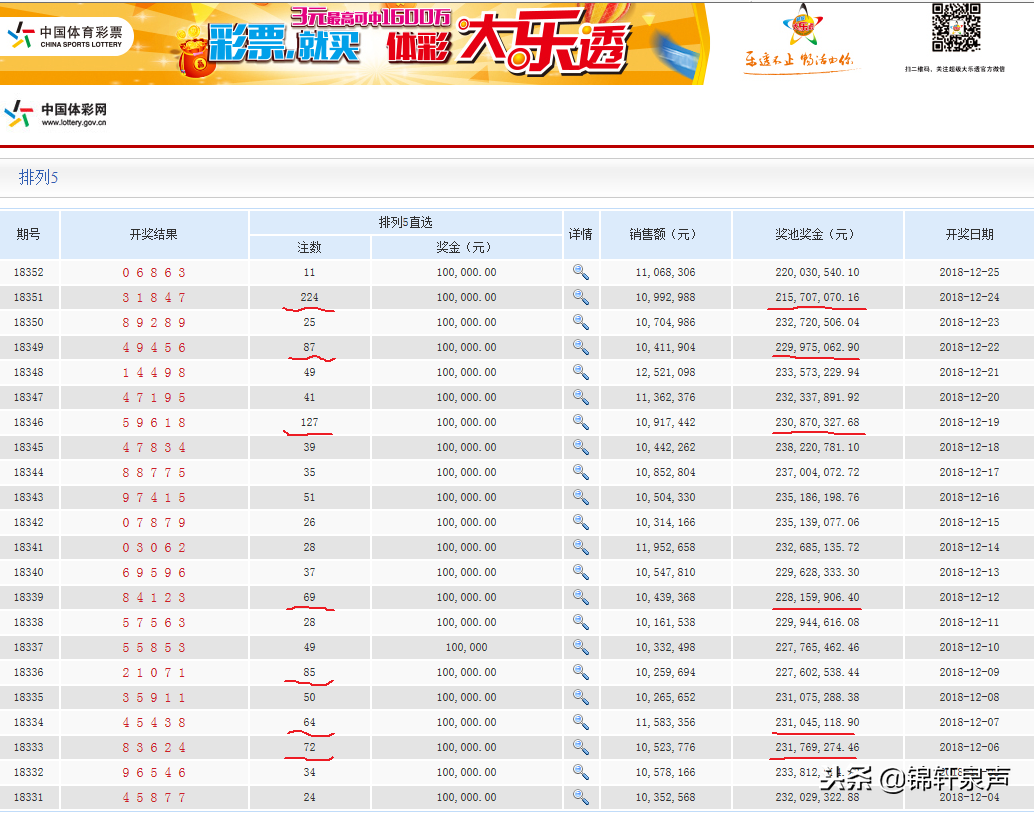
Task: Select pool amount 238,220,781.10
Action: click(x=817, y=447)
